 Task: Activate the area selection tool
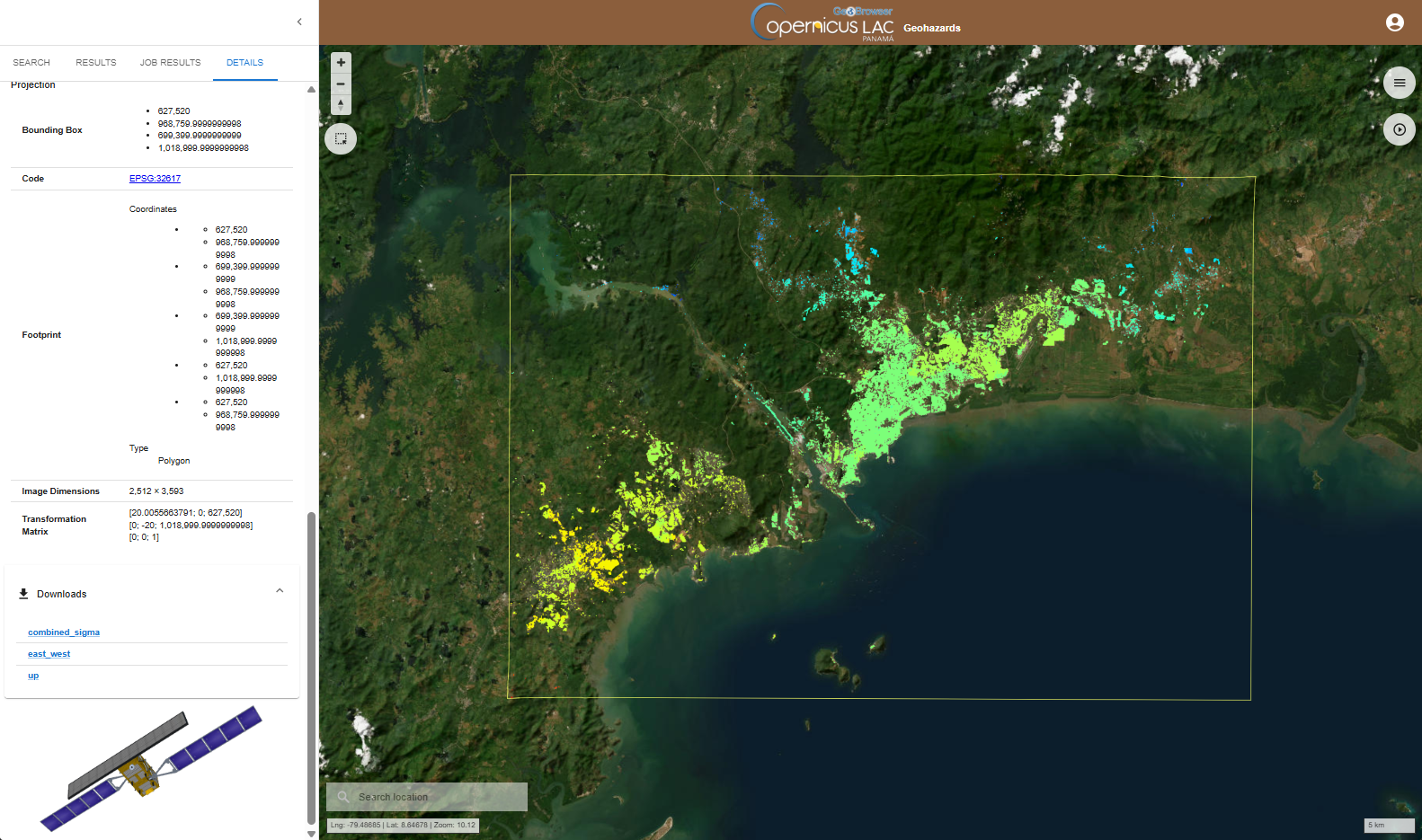click(x=341, y=139)
